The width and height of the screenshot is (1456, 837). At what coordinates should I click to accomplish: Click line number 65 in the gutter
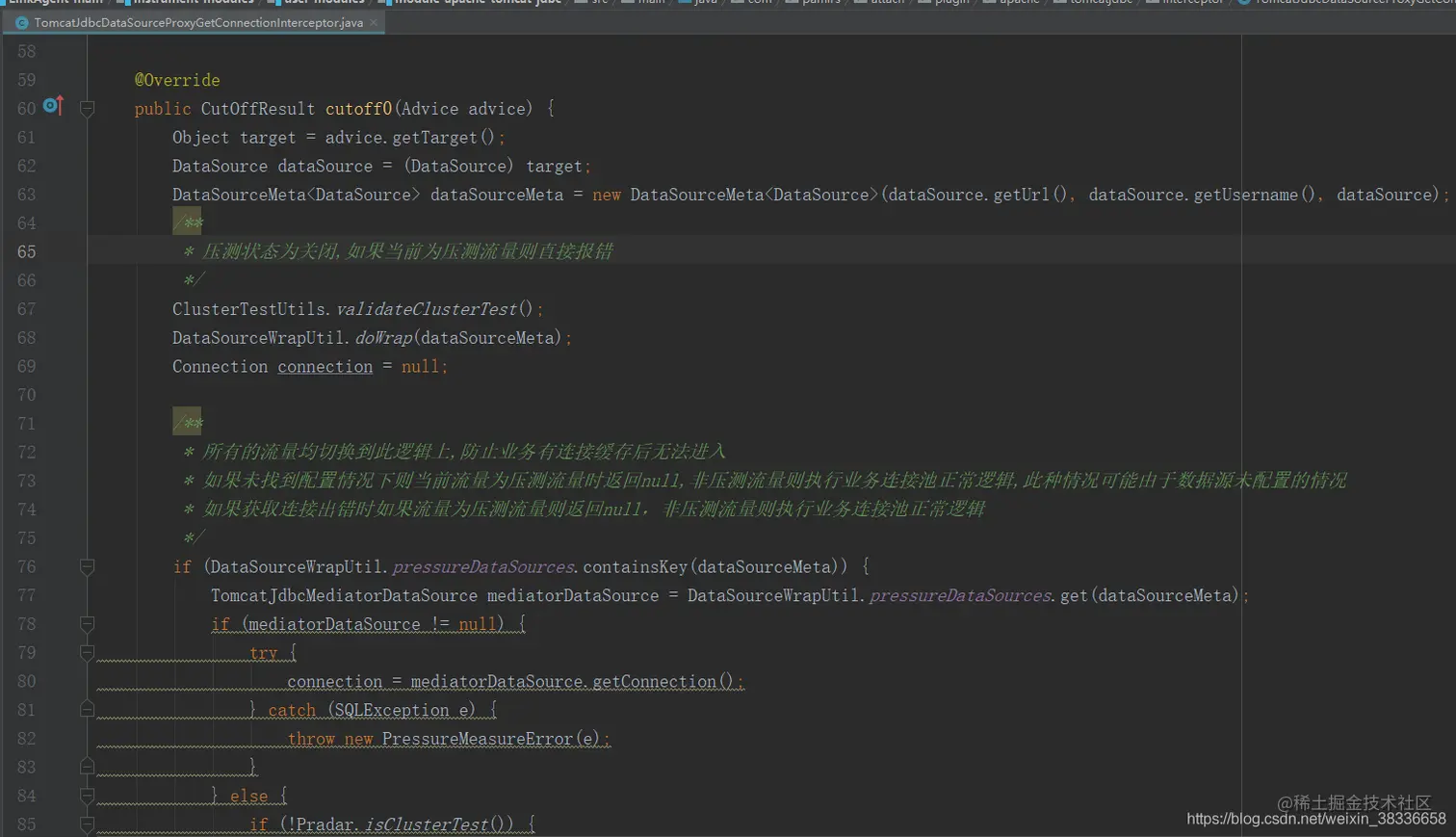[x=26, y=251]
